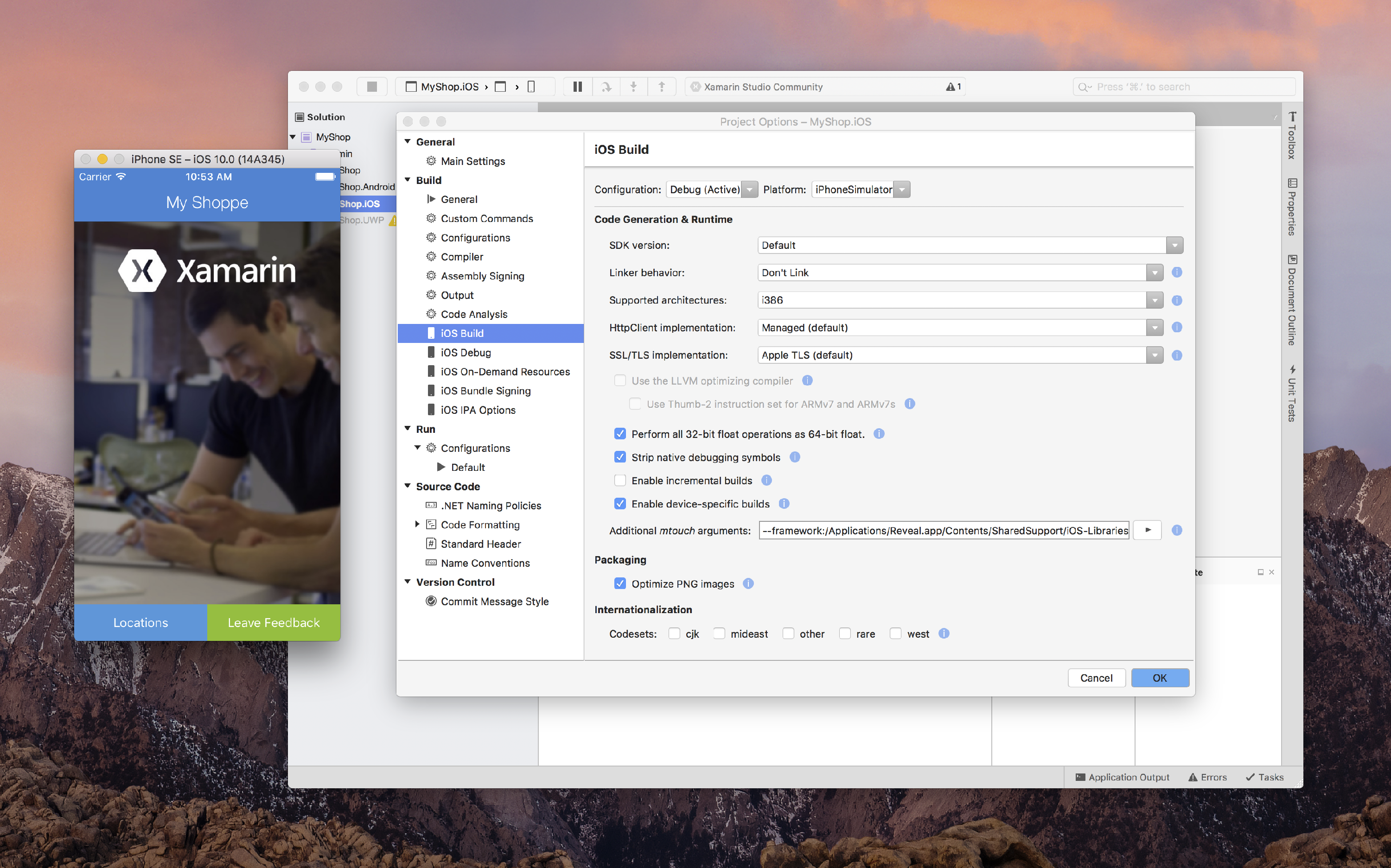Click the step over icon

pyautogui.click(x=606, y=87)
